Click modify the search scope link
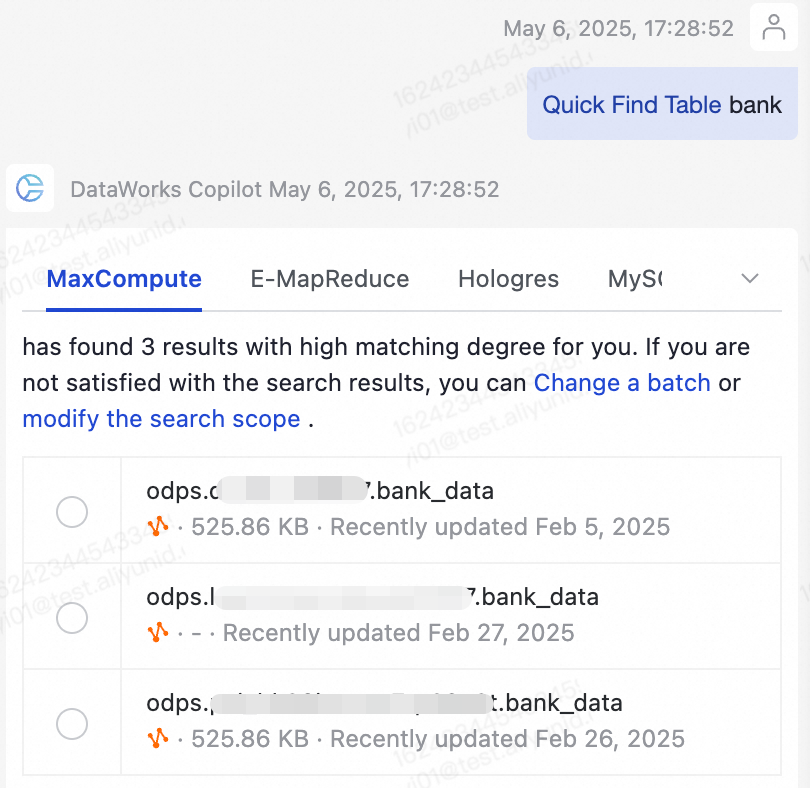 point(161,419)
